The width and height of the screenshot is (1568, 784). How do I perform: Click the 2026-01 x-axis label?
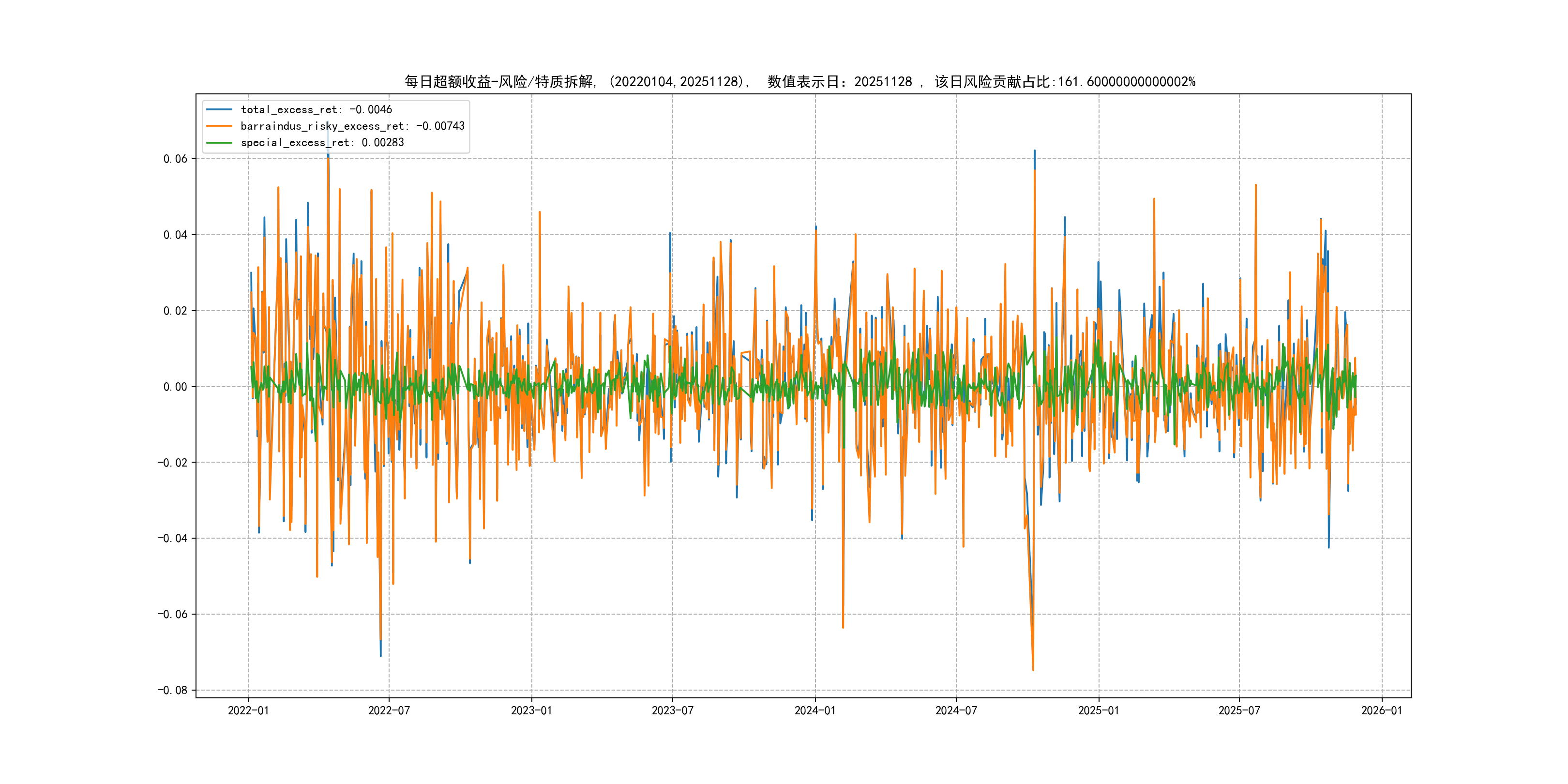[x=1382, y=710]
